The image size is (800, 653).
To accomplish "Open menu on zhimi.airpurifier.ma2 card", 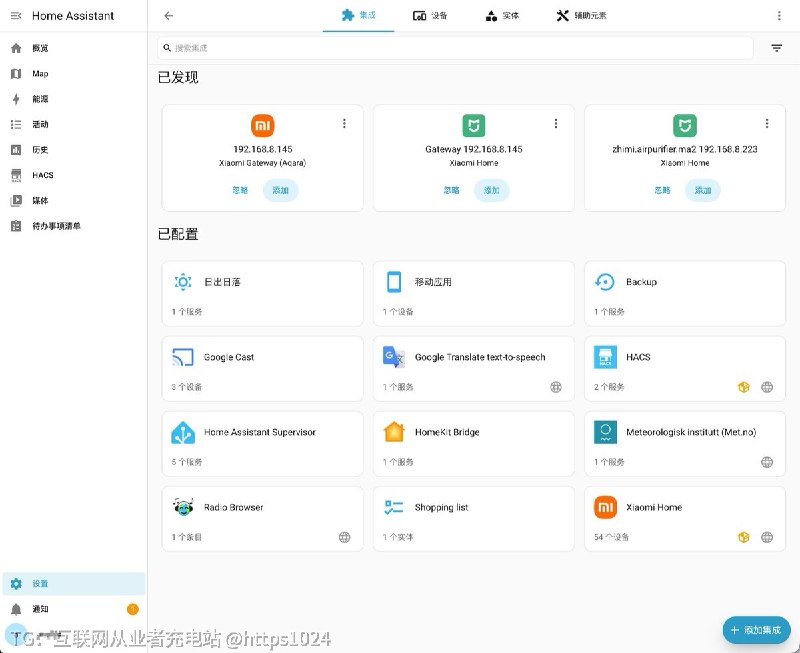I will tap(767, 123).
